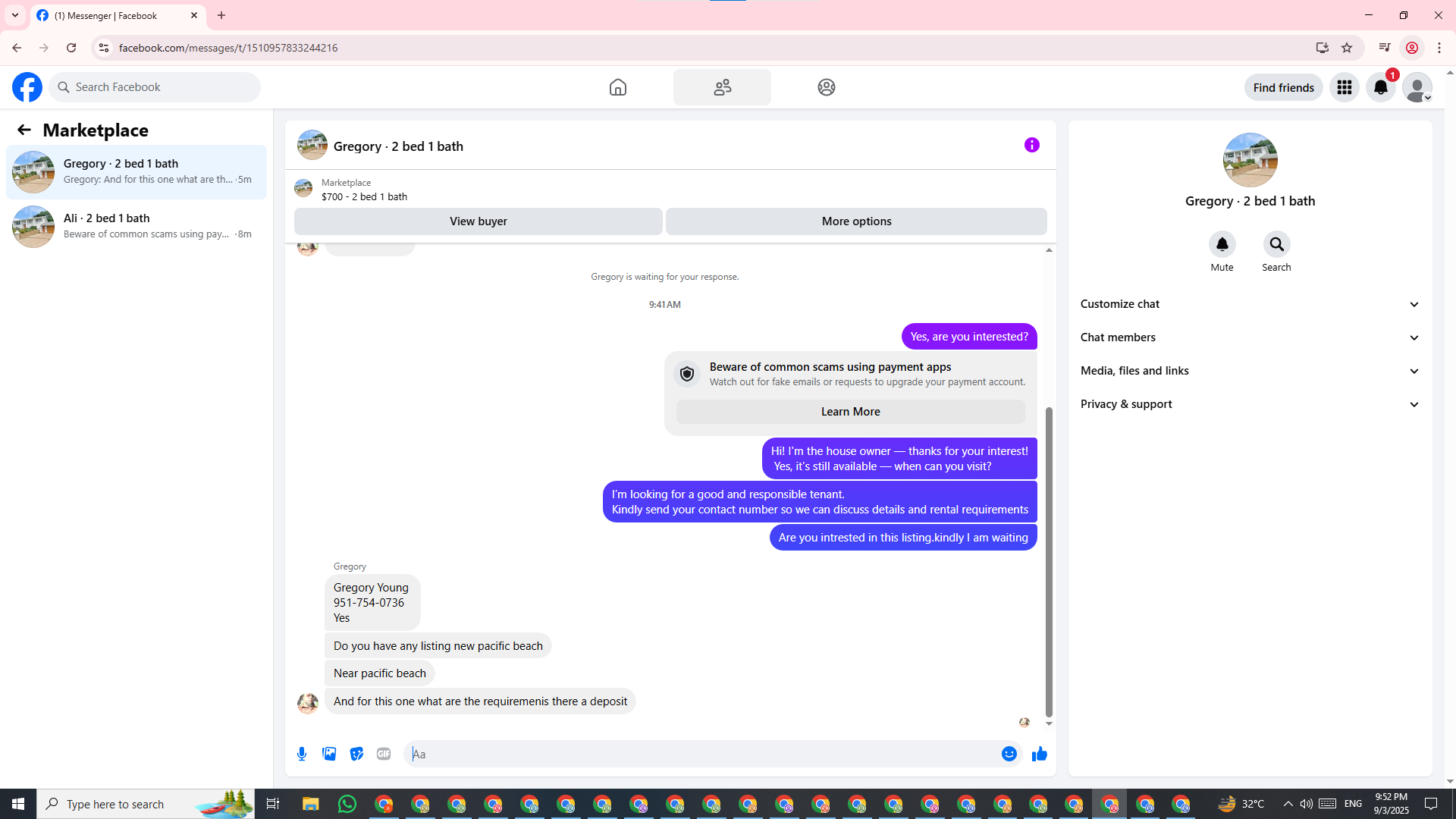Expand Media, files and links section
The width and height of the screenshot is (1456, 819).
click(x=1250, y=371)
